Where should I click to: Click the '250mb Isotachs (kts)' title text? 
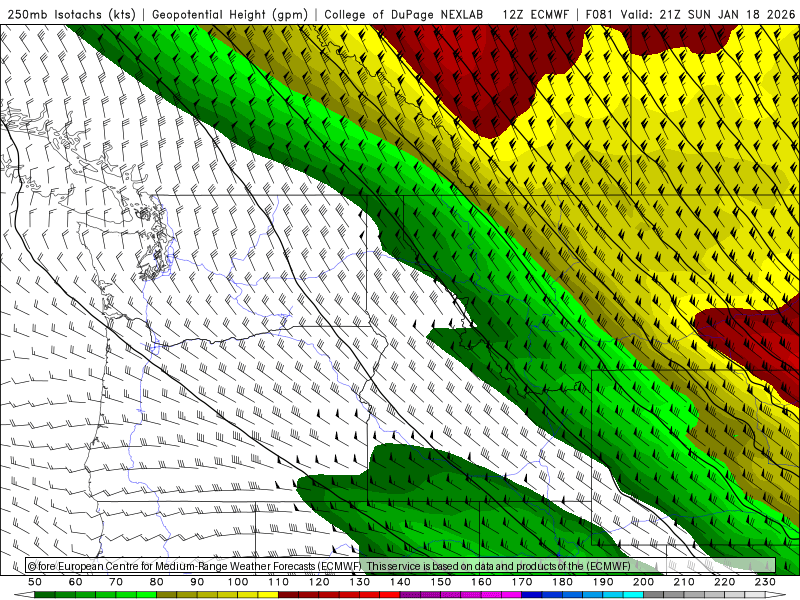pos(72,15)
